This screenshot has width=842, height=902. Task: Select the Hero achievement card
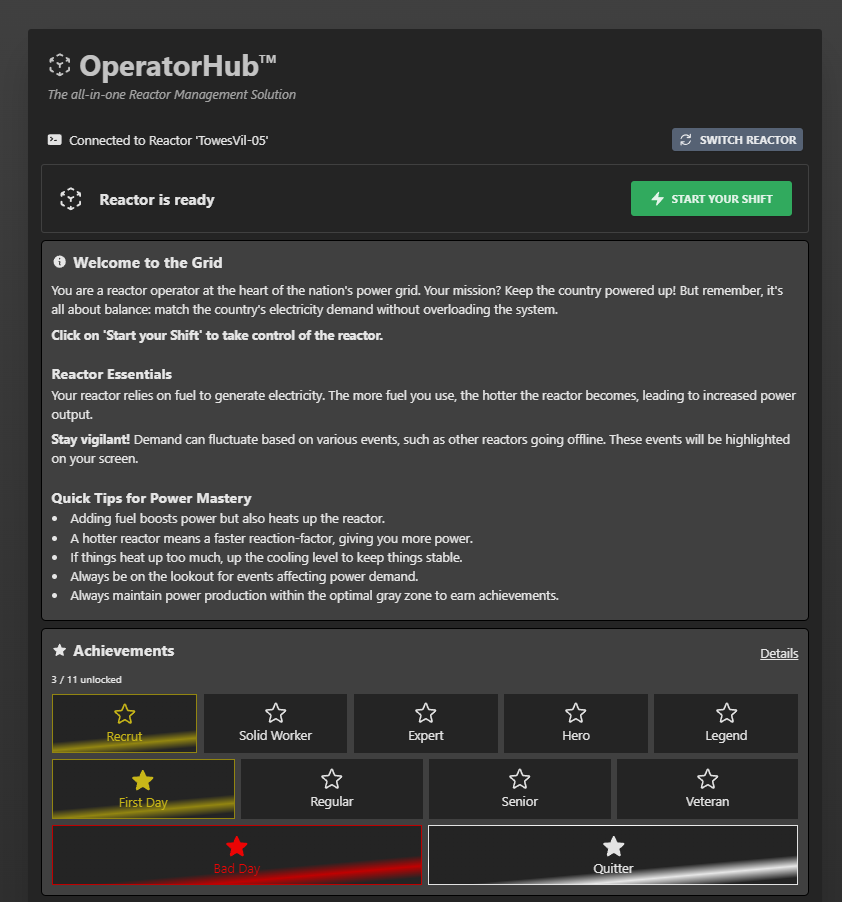point(575,723)
